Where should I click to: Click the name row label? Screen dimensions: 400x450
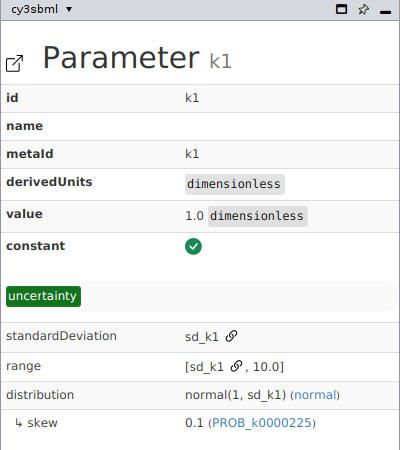(25, 126)
